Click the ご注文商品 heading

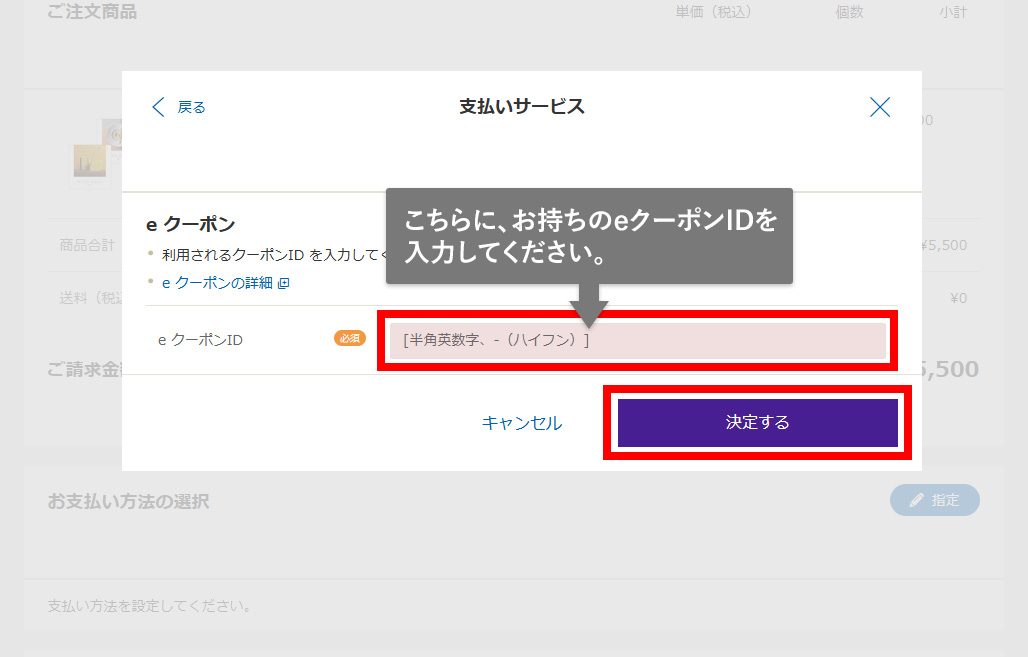click(x=92, y=12)
